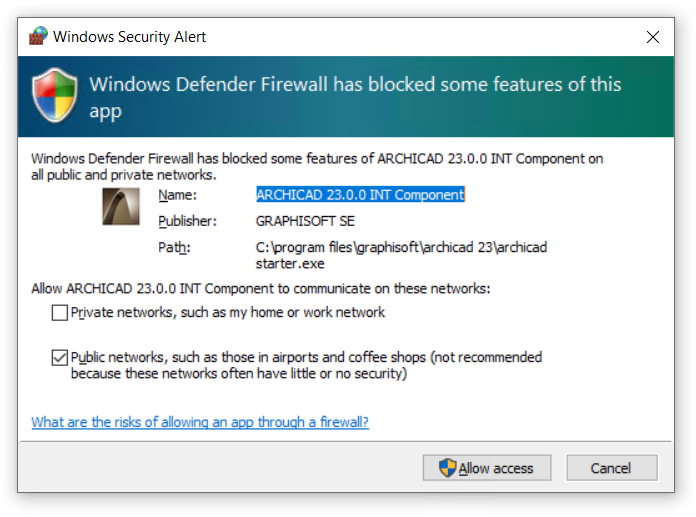The height and width of the screenshot is (517, 696).
Task: Click the Path: field label
Action: click(174, 247)
